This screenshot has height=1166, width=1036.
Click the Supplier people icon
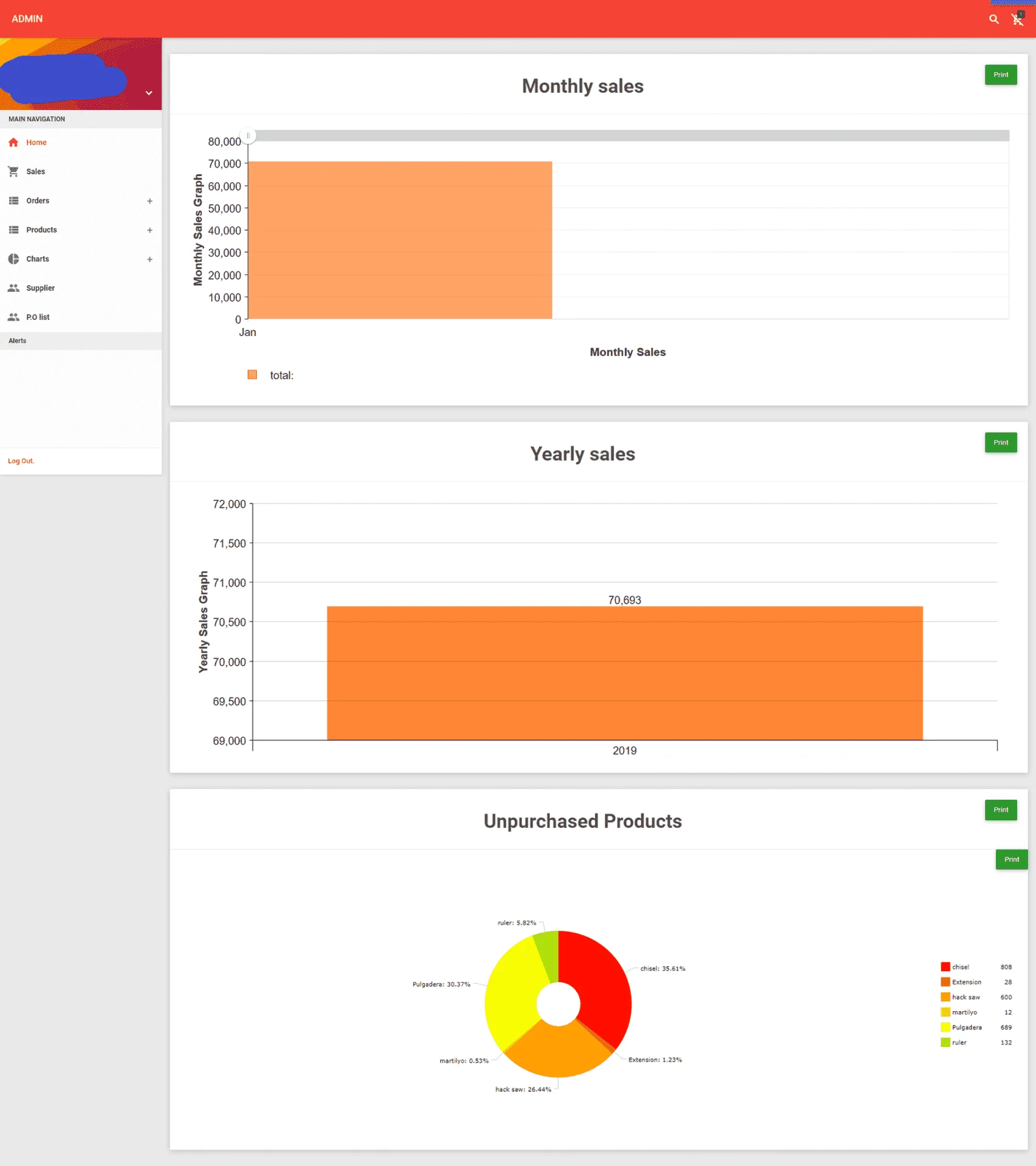pos(13,288)
